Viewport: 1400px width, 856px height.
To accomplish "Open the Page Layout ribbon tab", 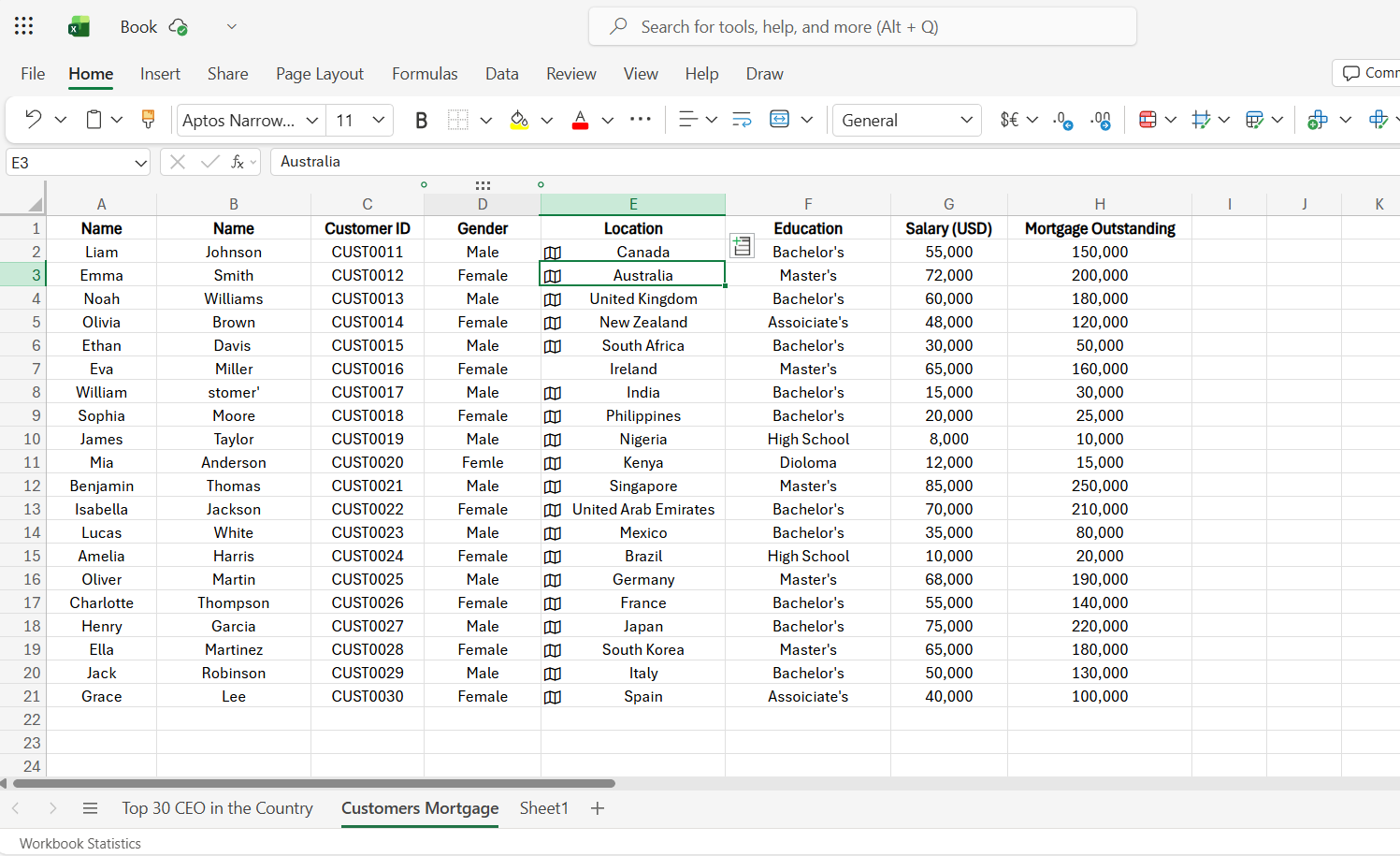I will [x=319, y=74].
